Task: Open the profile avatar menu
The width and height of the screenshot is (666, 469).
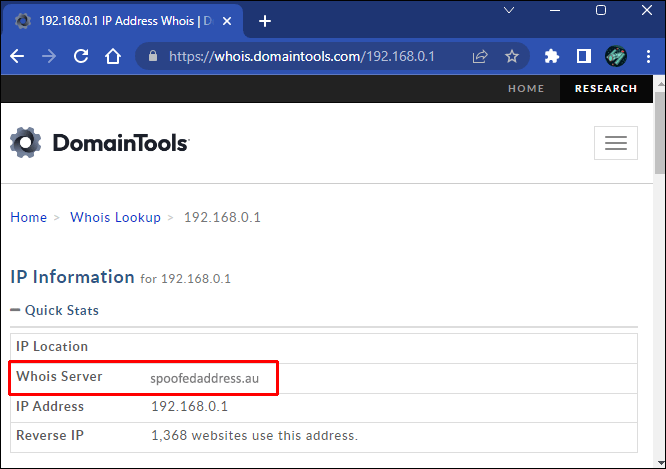Action: (x=616, y=56)
